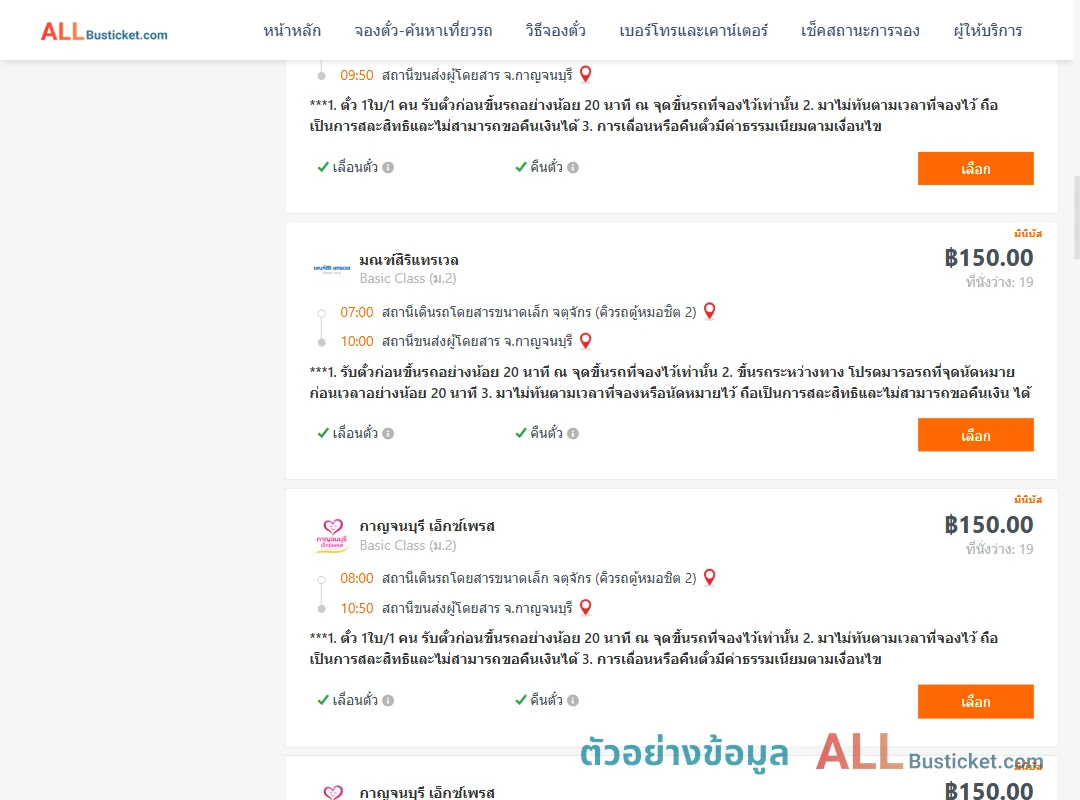The width and height of the screenshot is (1080, 800).
Task: Open the ALLBusticket.com logo home link
Action: click(x=104, y=32)
